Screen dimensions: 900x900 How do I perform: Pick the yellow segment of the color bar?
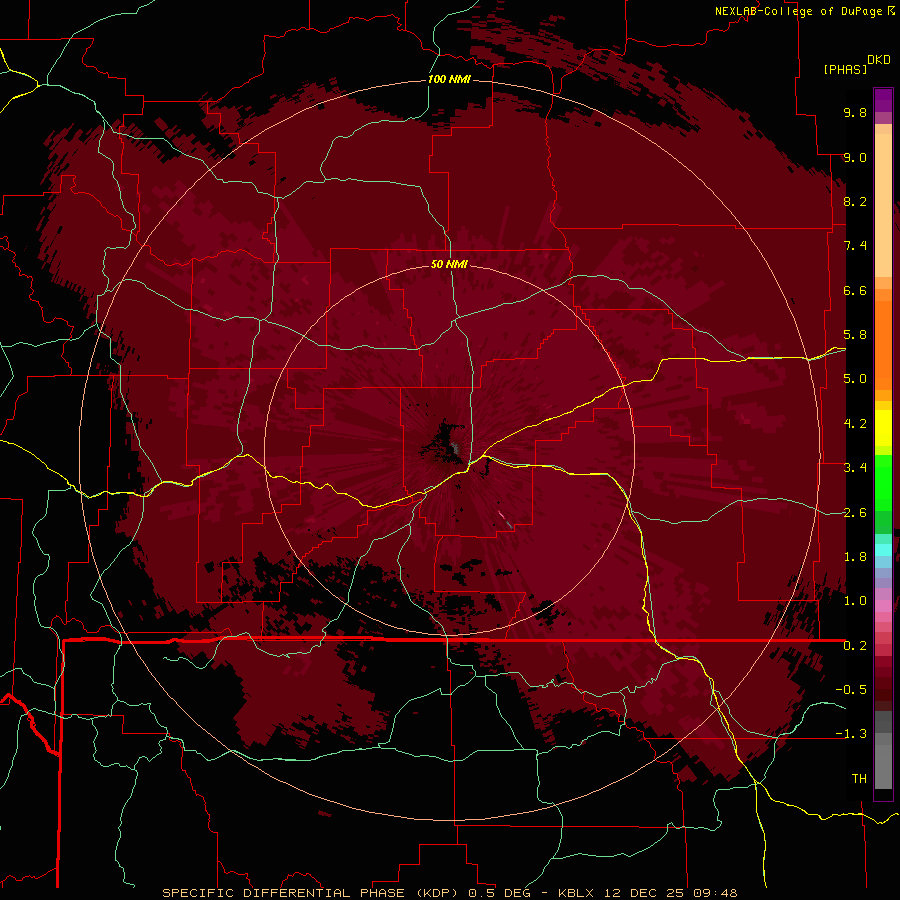point(883,428)
